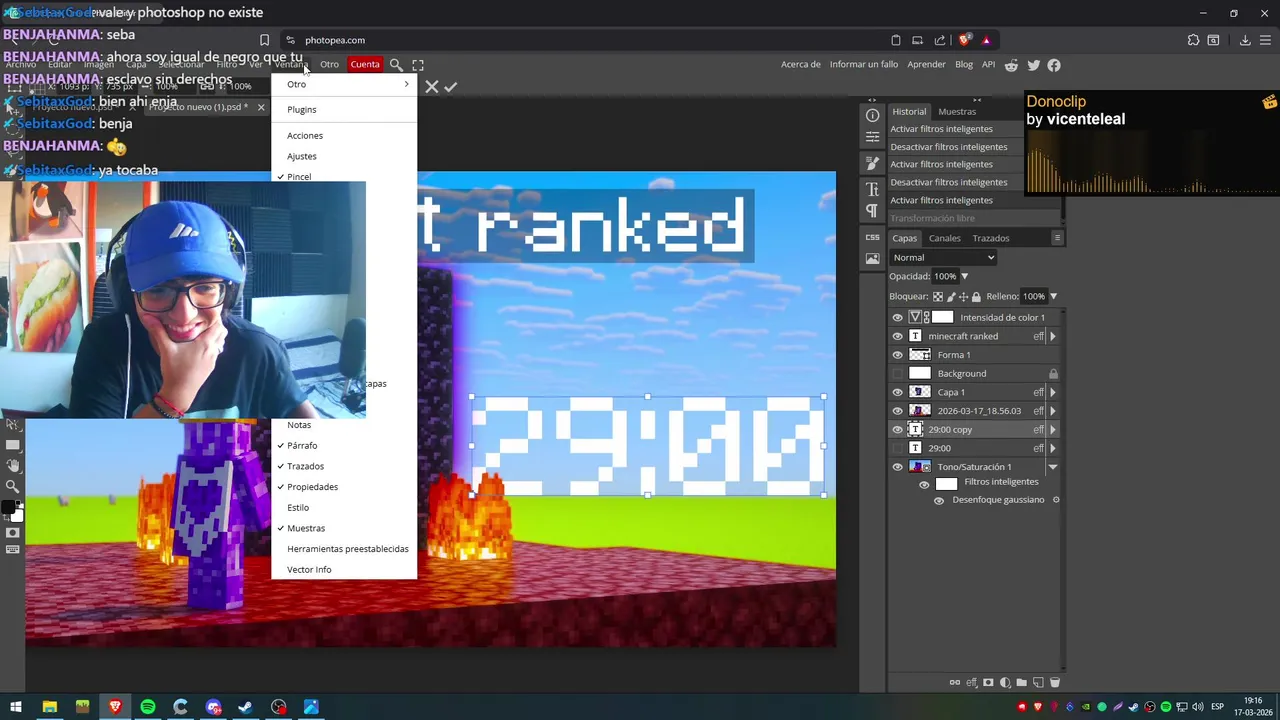Open the Properties info panel icon

pyautogui.click(x=872, y=116)
